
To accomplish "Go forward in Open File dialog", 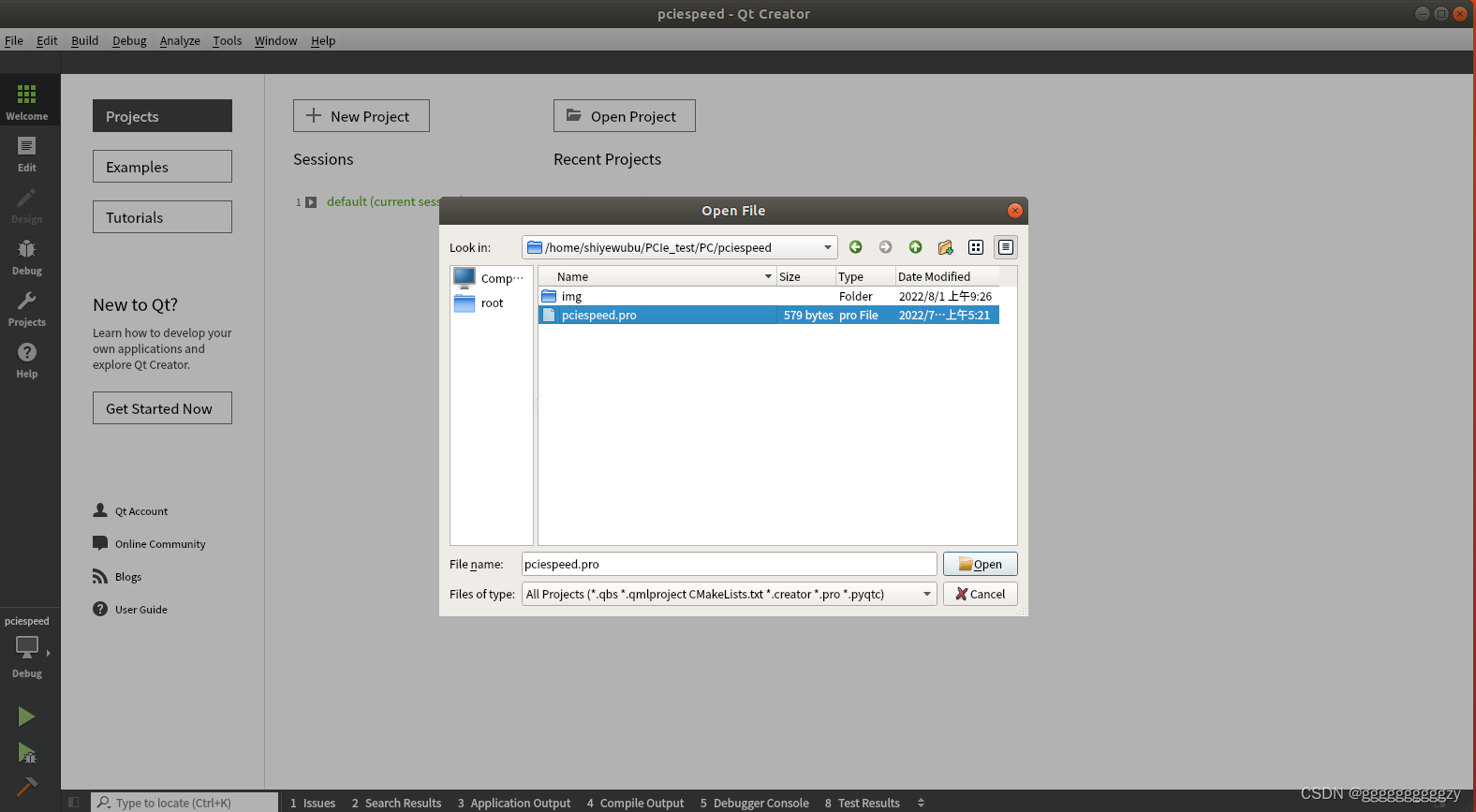I will pyautogui.click(x=885, y=247).
